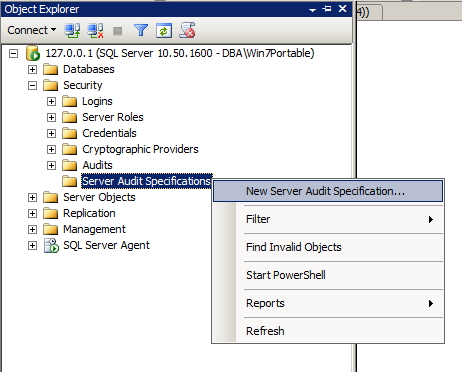Toggle Object Explorer auto-hide pin
Image resolution: width=462 pixels, height=372 pixels.
point(327,9)
